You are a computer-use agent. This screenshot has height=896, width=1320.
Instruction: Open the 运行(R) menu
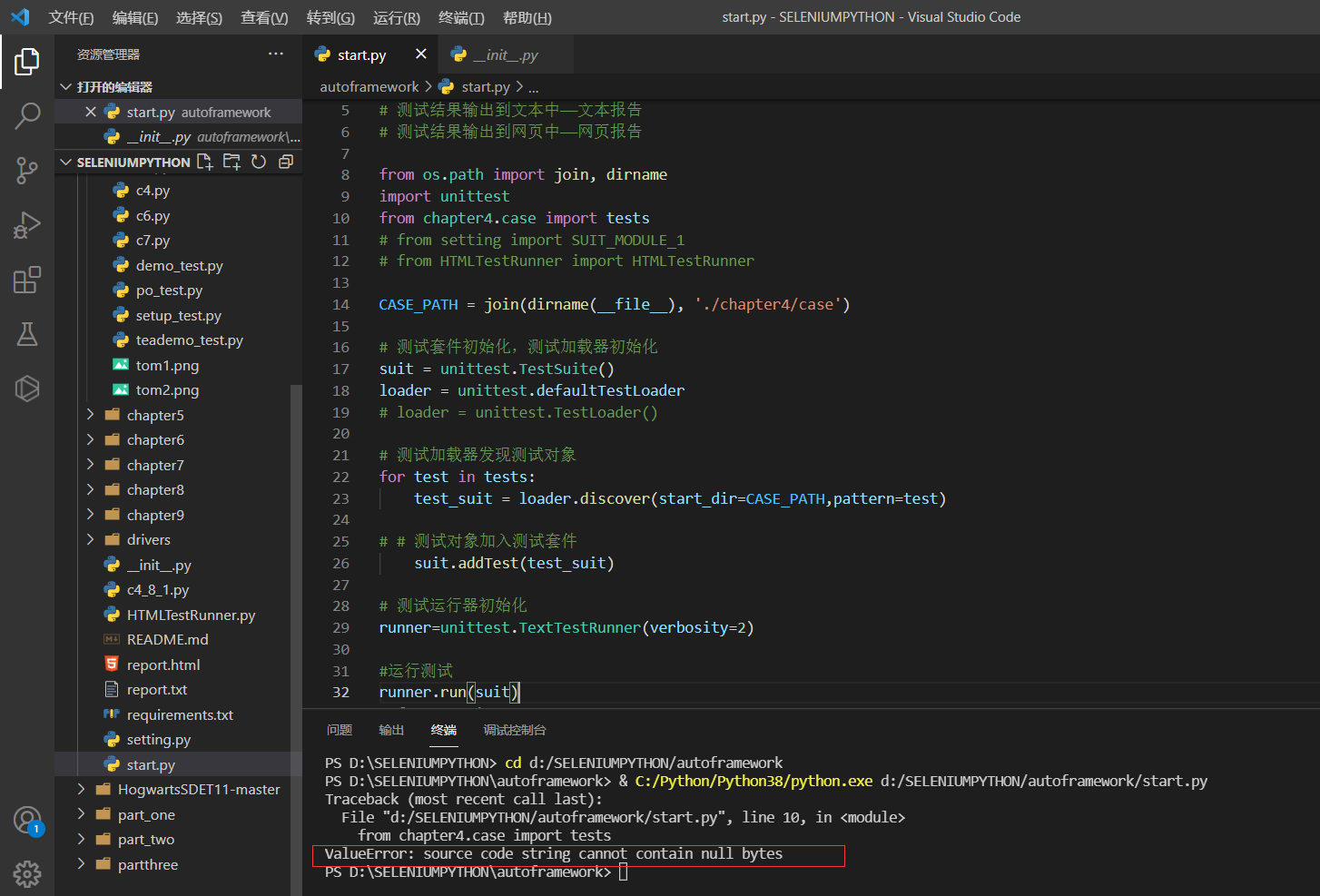click(x=396, y=17)
